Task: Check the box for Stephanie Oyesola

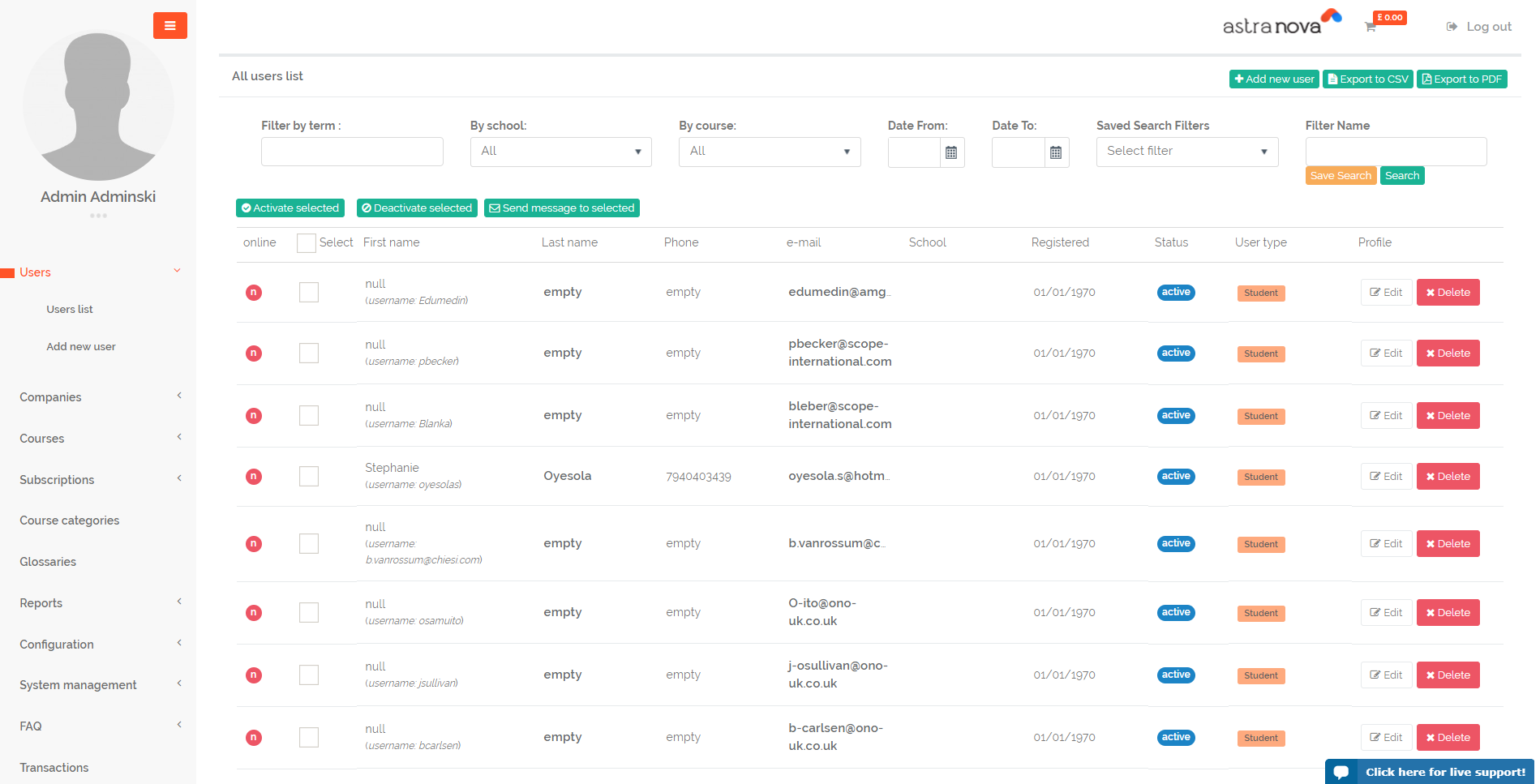Action: [x=309, y=477]
